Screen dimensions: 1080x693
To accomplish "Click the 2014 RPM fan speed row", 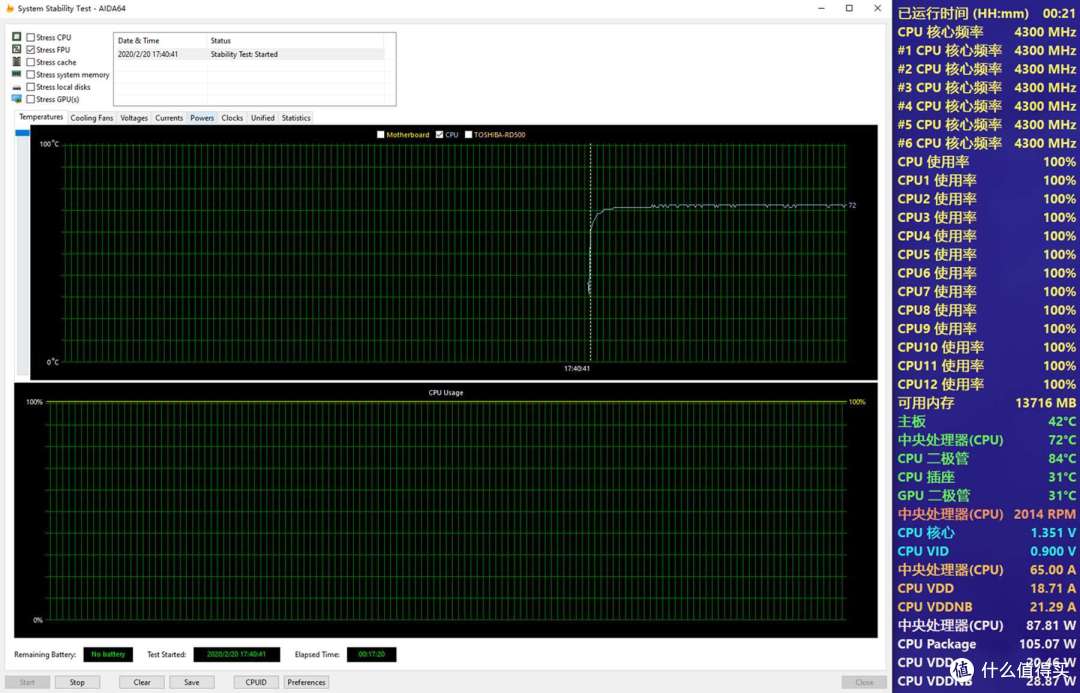I will tap(986, 514).
